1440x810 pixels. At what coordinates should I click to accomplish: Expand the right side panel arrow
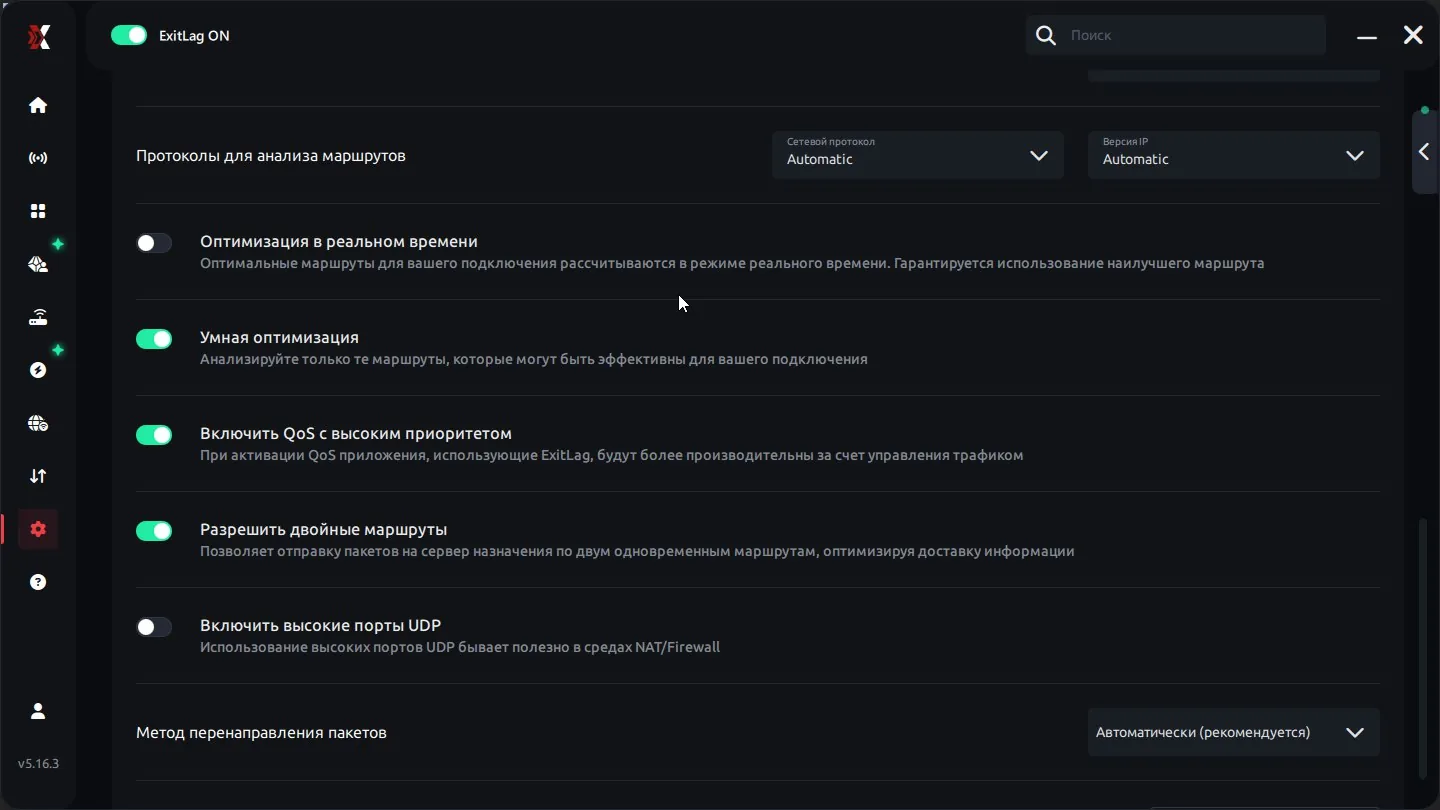click(x=1424, y=152)
